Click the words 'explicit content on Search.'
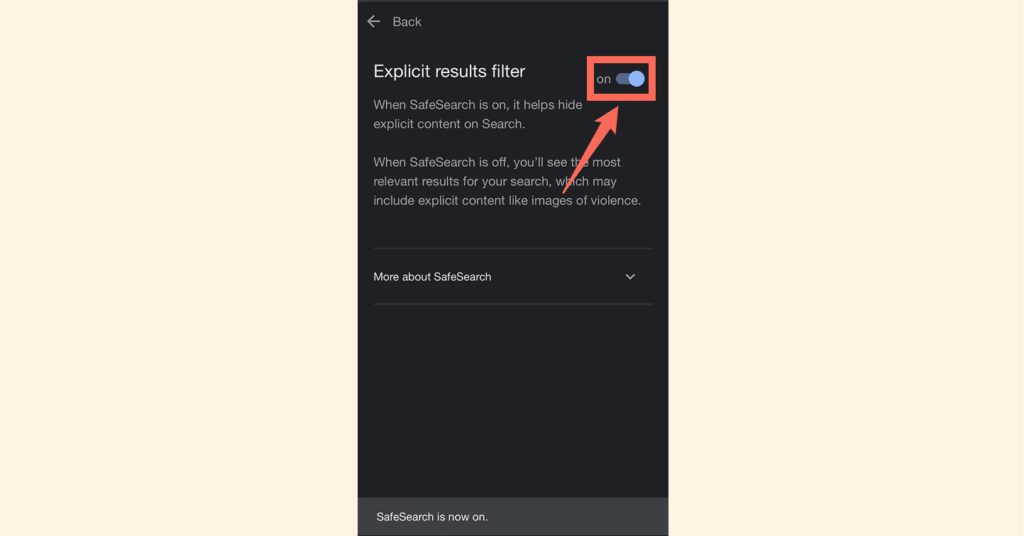This screenshot has width=1024, height=536. coord(449,124)
